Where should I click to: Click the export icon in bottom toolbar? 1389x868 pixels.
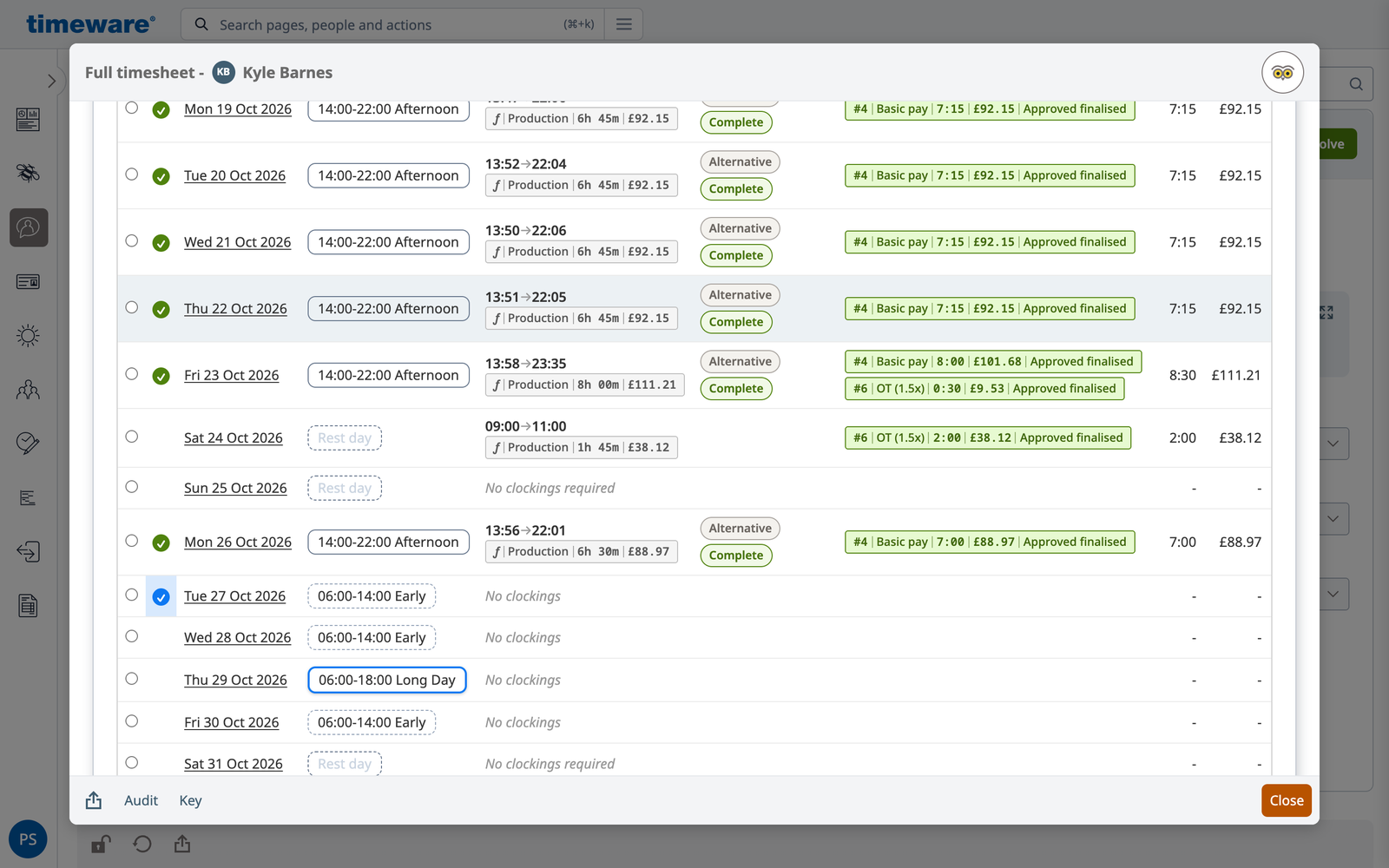point(182,844)
